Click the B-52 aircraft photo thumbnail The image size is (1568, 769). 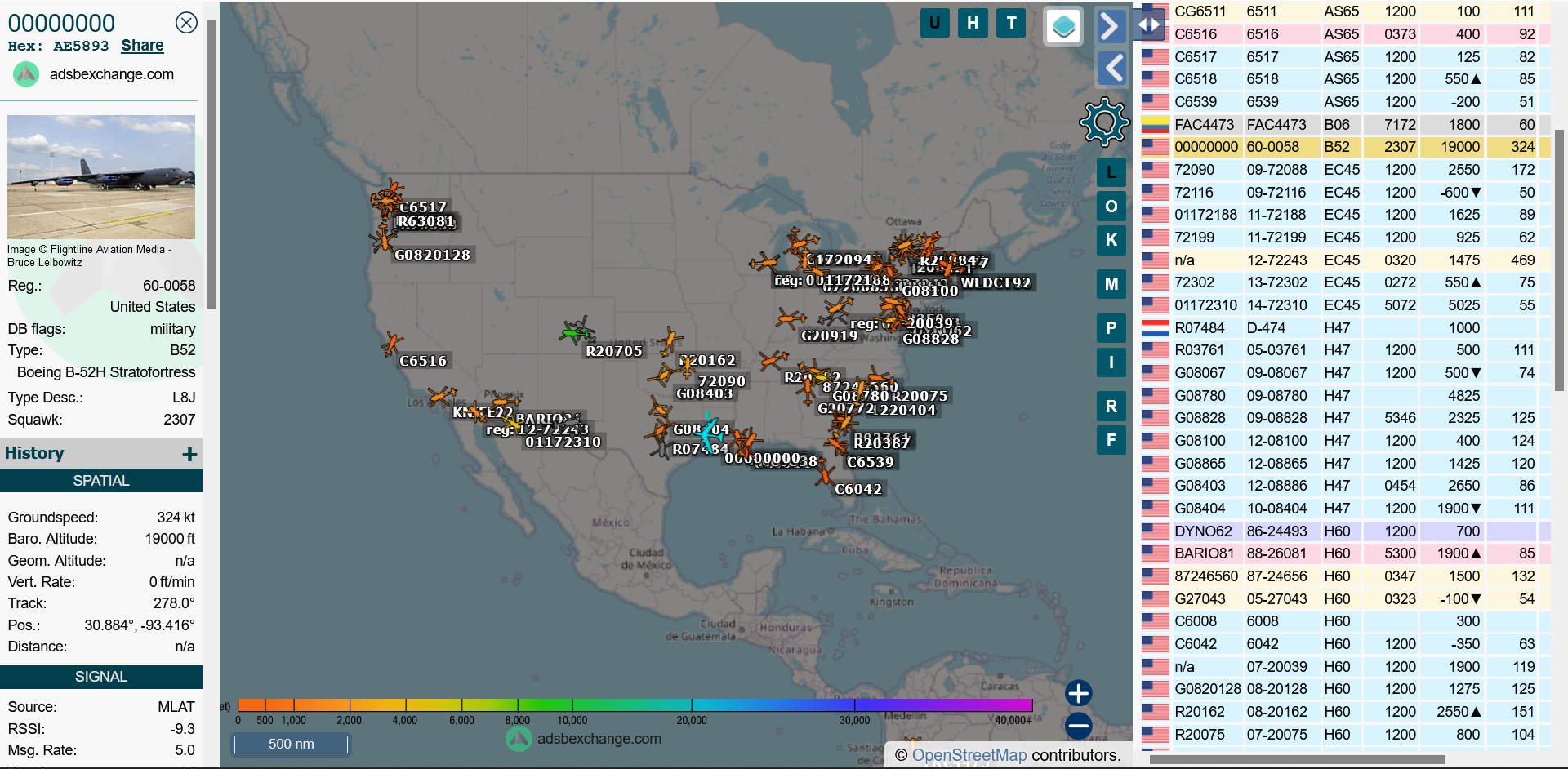101,176
